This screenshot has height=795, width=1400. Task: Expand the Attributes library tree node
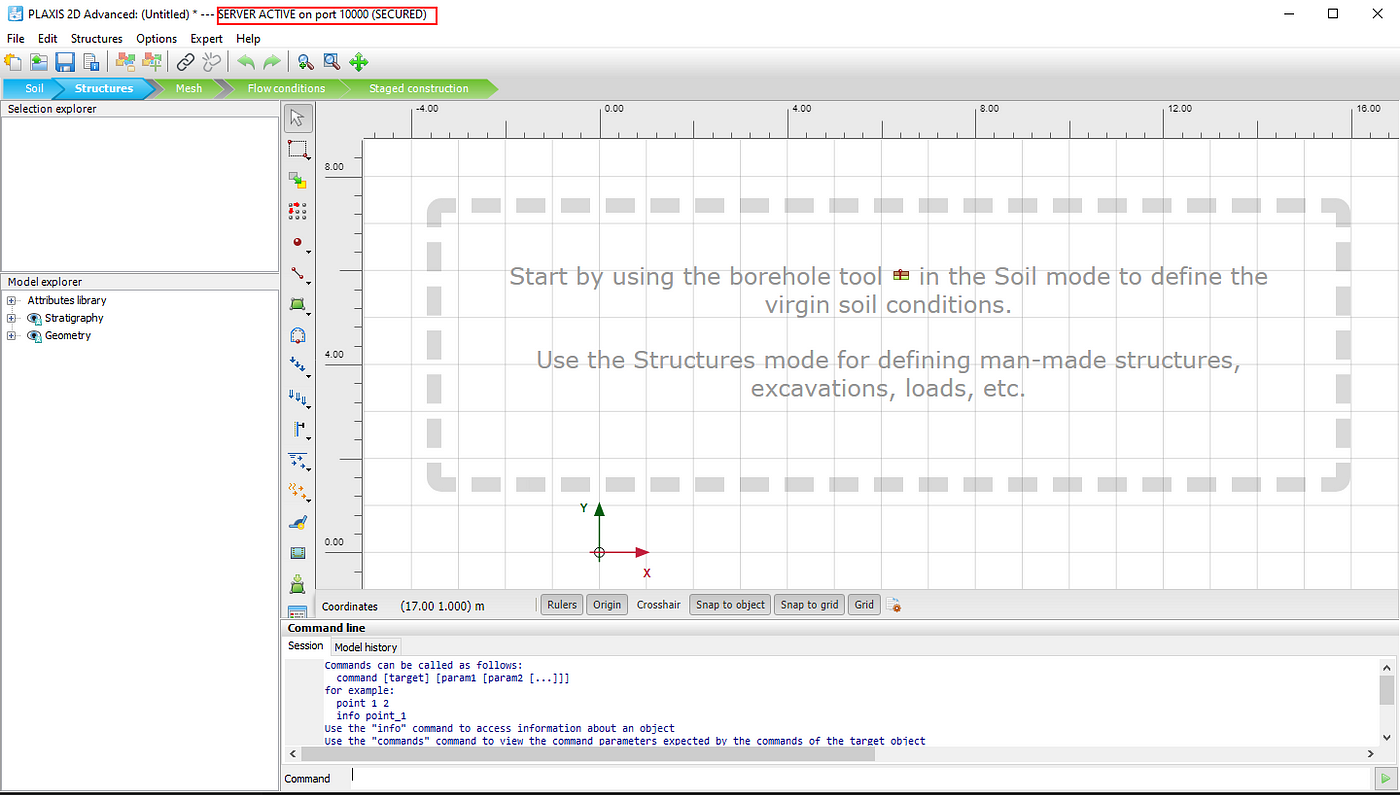(12, 300)
